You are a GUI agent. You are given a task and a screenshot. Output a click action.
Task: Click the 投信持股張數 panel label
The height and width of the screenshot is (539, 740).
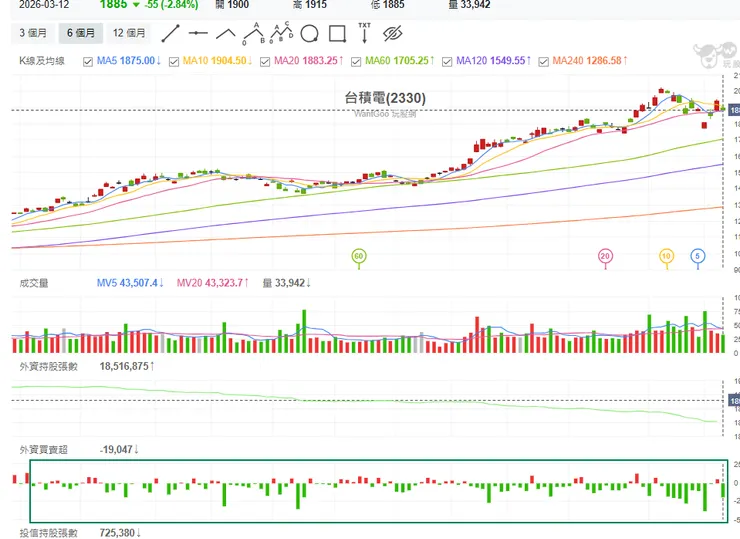[48, 533]
